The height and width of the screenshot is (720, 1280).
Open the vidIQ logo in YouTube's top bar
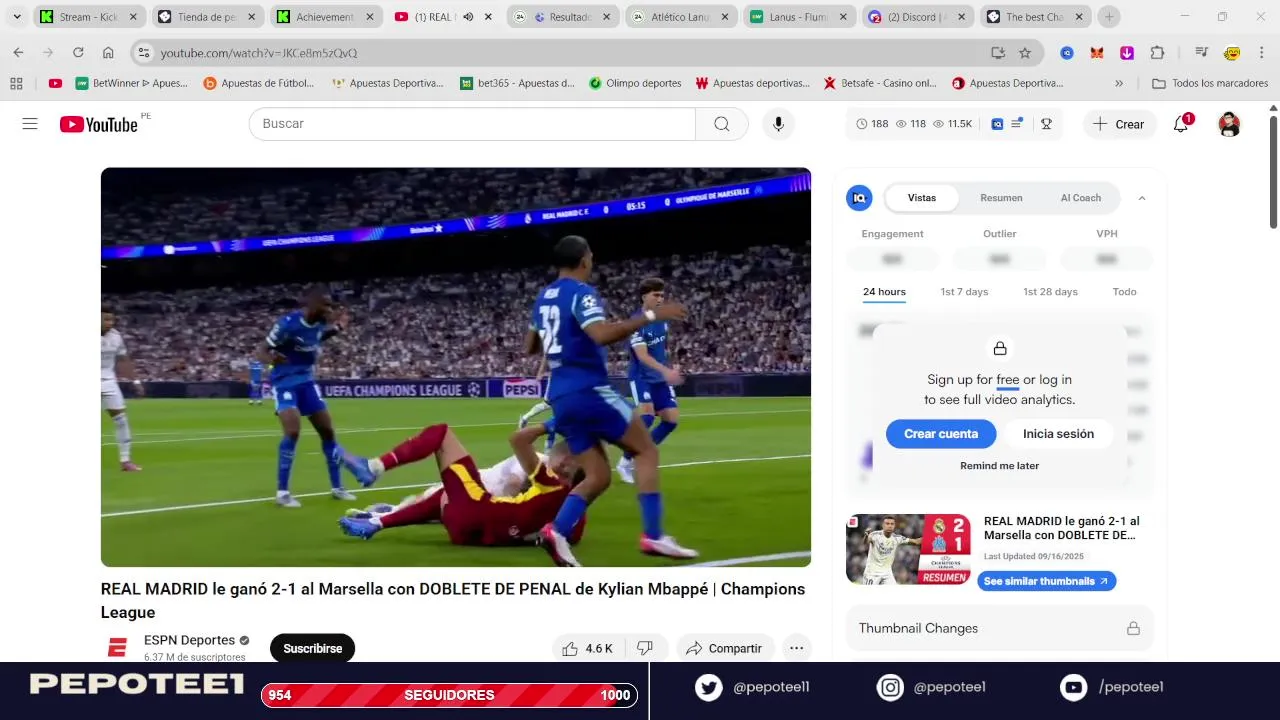(997, 124)
